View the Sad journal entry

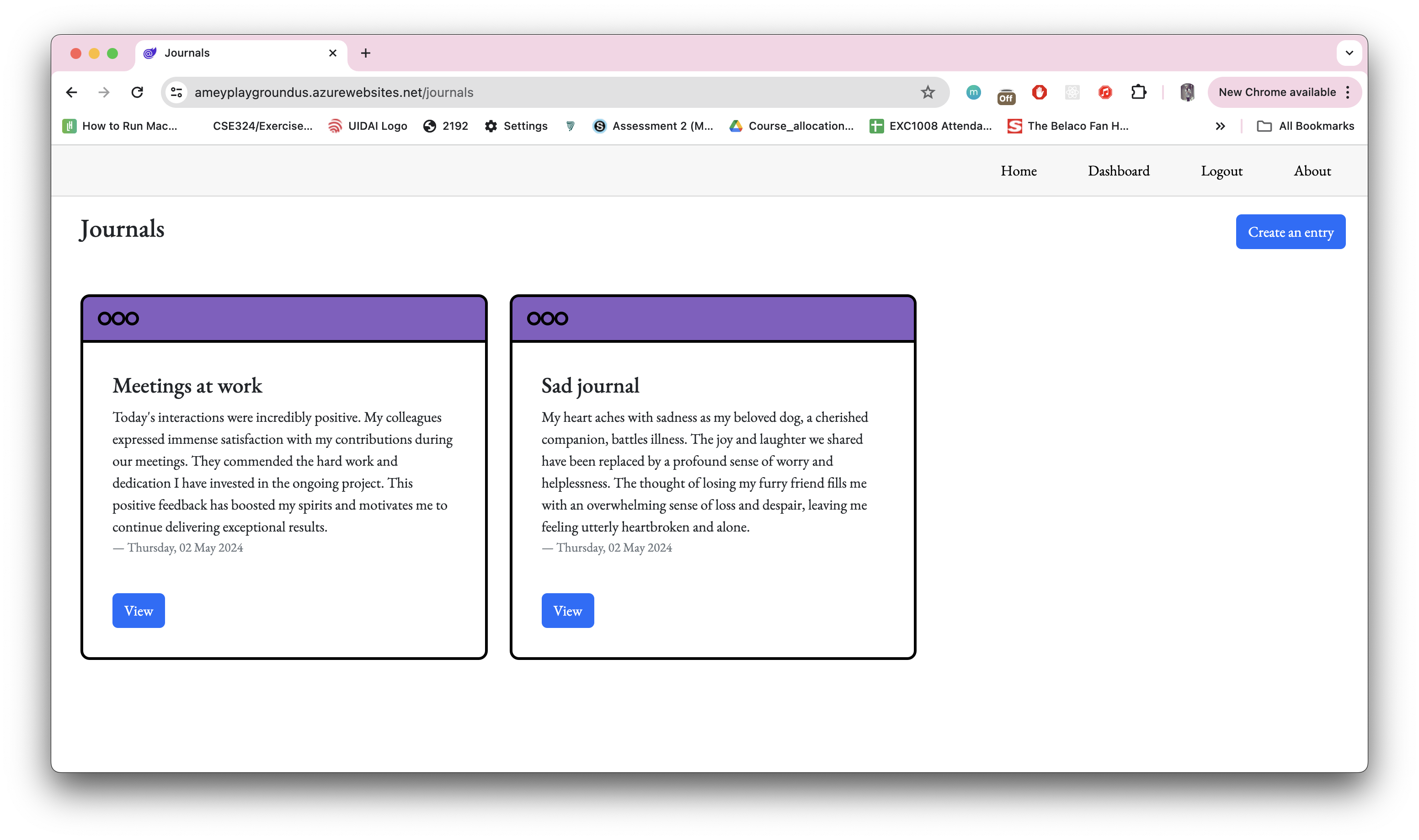(567, 611)
